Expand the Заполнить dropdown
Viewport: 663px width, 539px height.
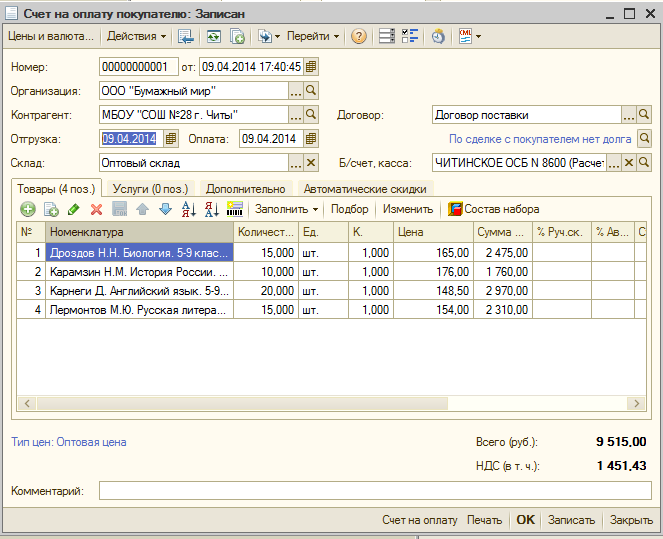[x=286, y=209]
